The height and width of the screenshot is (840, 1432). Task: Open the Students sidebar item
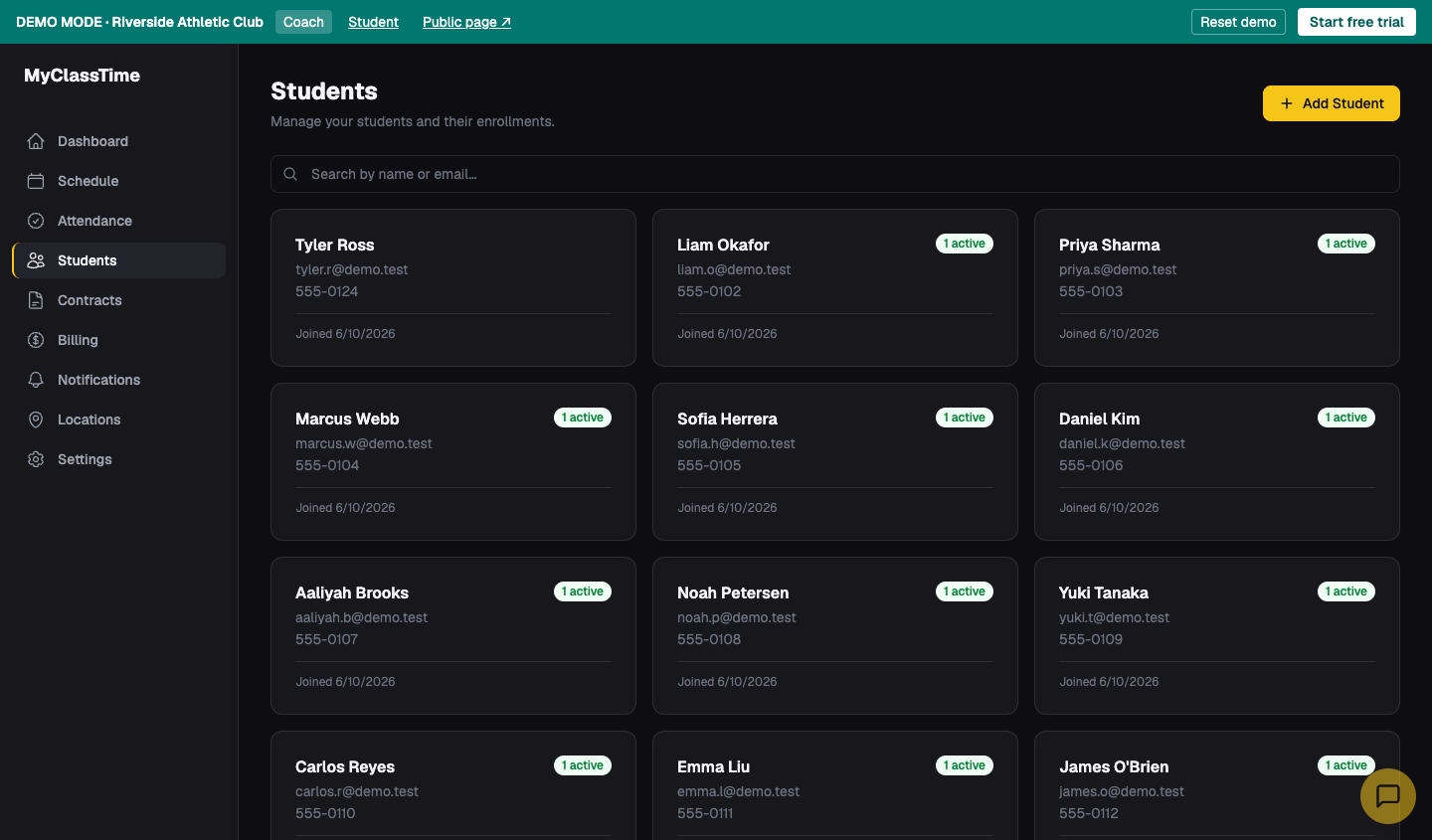click(x=119, y=260)
